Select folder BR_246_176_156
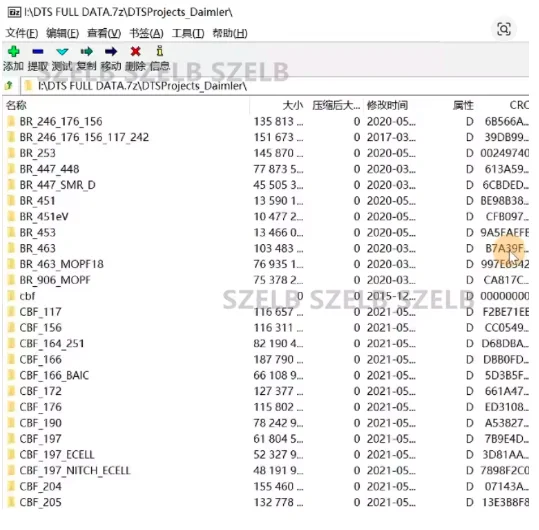Screen dimensions: 539x530 click(61, 121)
